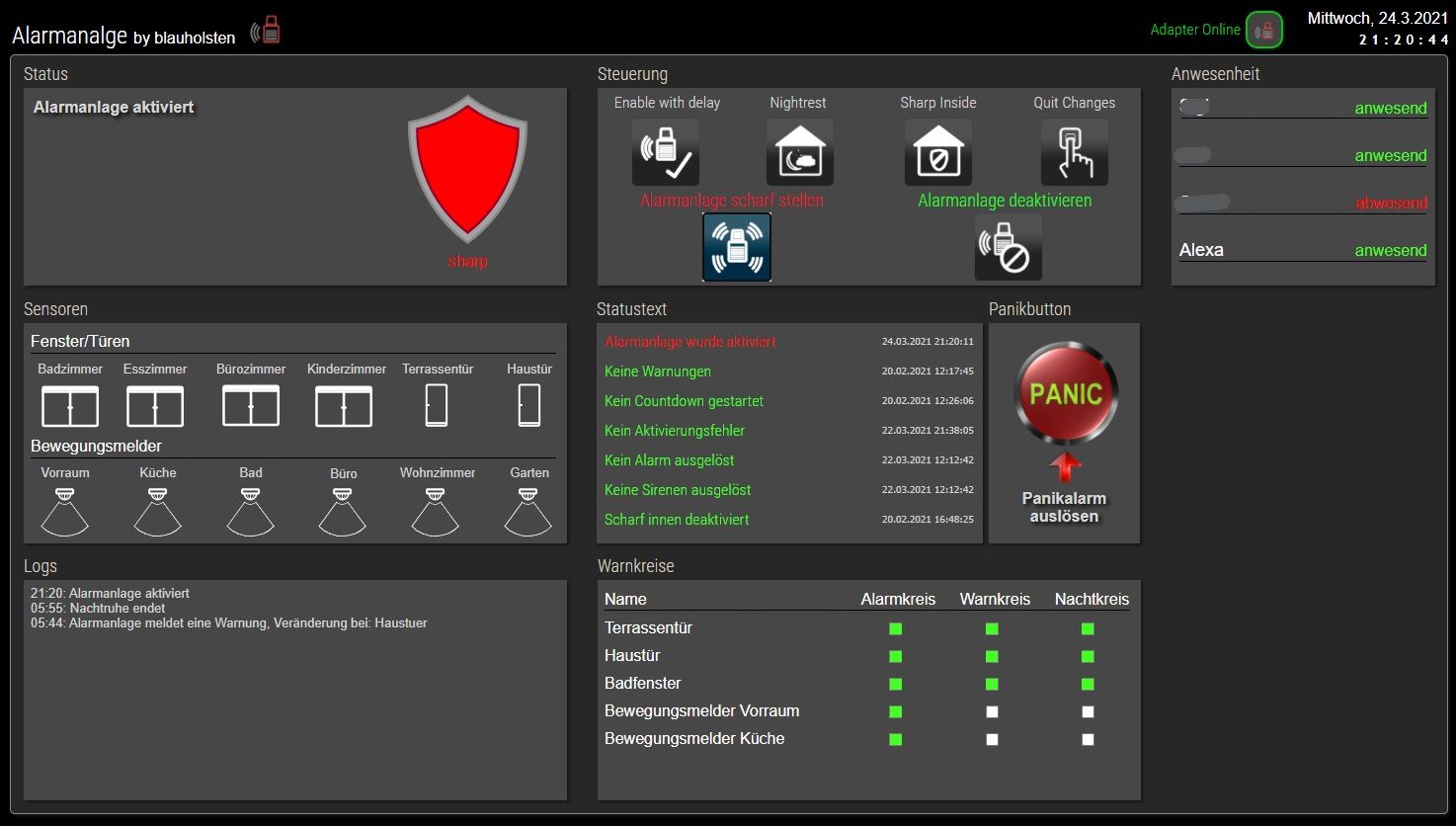Click 'Panikalarm auslösen' label

coord(1064,507)
